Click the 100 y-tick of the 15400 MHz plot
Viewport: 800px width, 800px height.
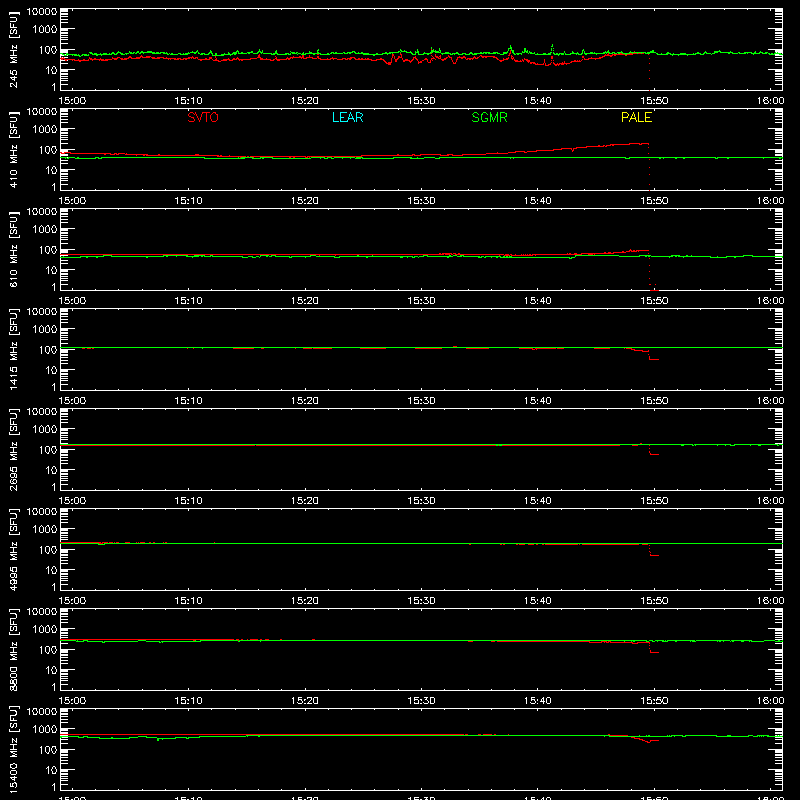point(48,749)
